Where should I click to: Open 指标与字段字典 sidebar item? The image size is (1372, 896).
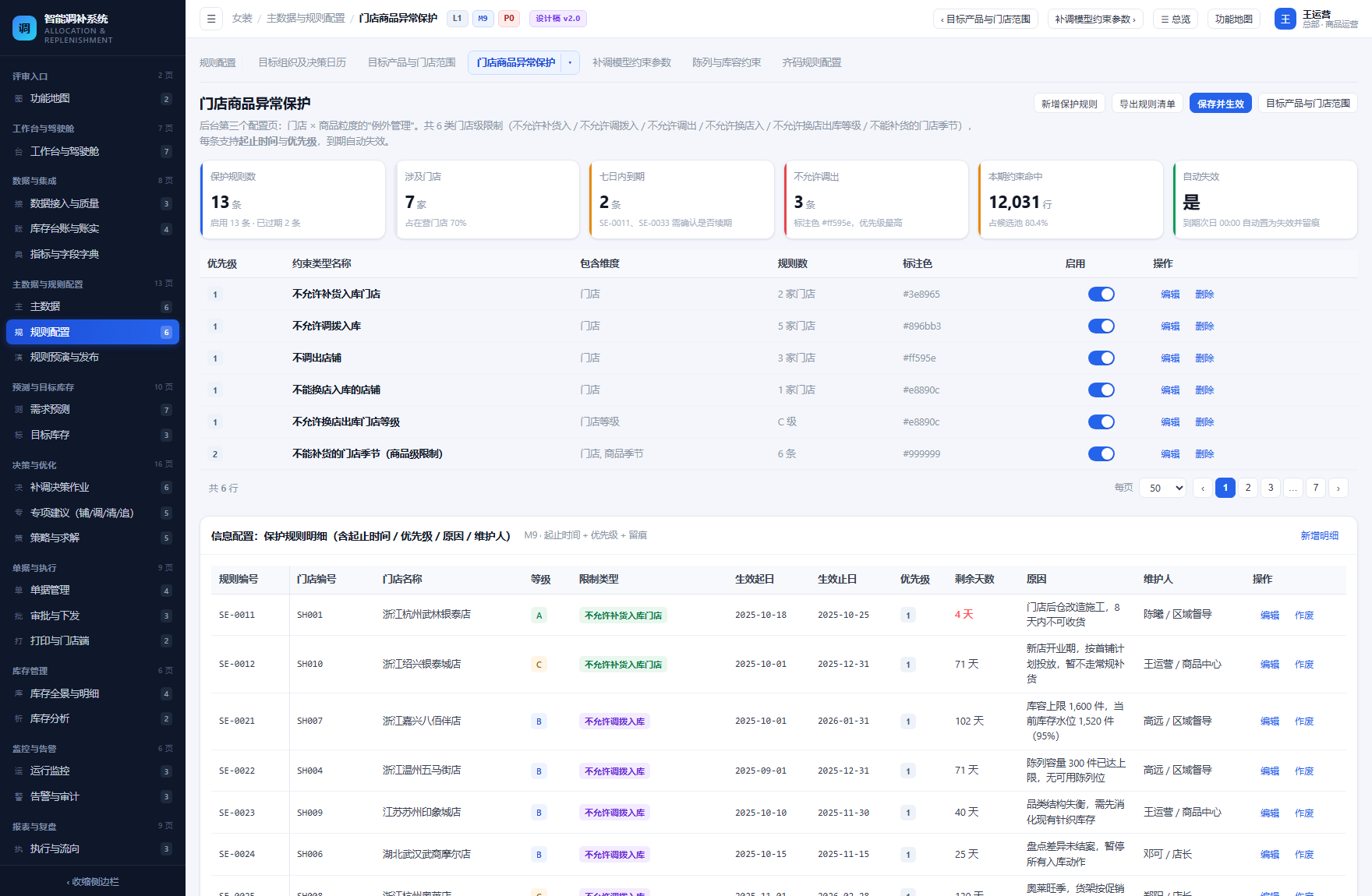pyautogui.click(x=93, y=254)
